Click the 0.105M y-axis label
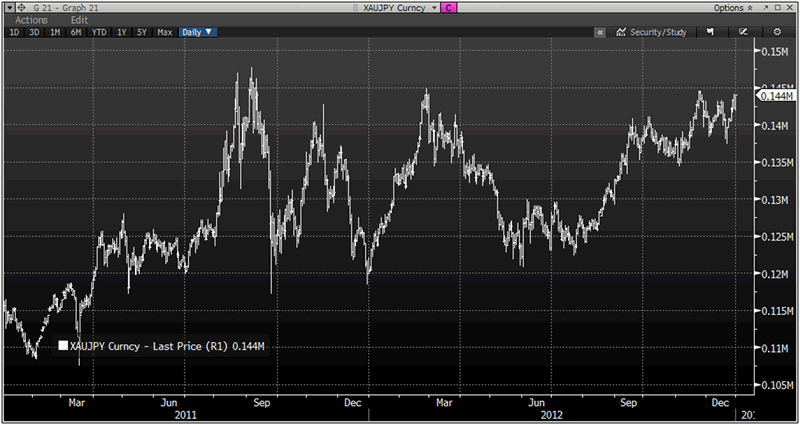The height and width of the screenshot is (424, 800). (x=777, y=385)
